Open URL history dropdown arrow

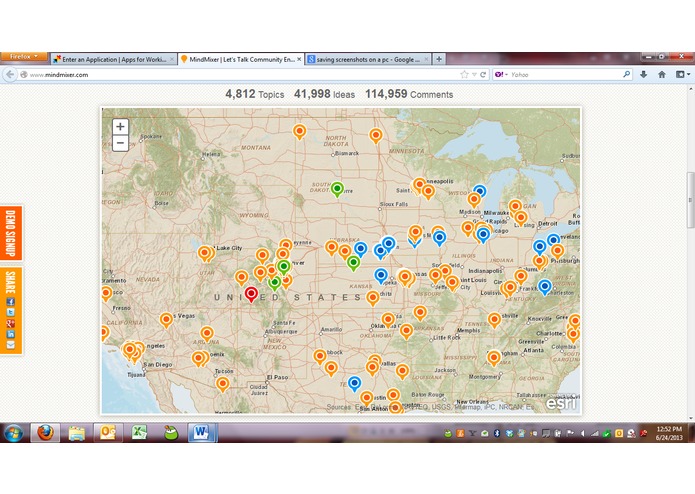click(x=474, y=74)
